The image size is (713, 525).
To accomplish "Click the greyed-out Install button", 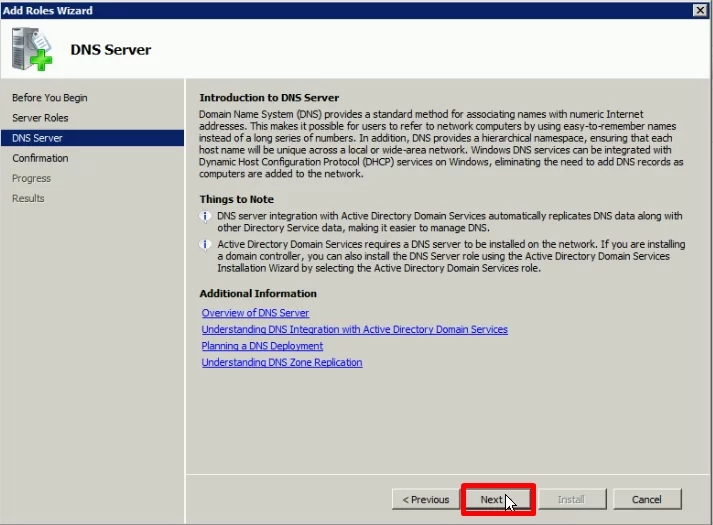I will pos(571,499).
